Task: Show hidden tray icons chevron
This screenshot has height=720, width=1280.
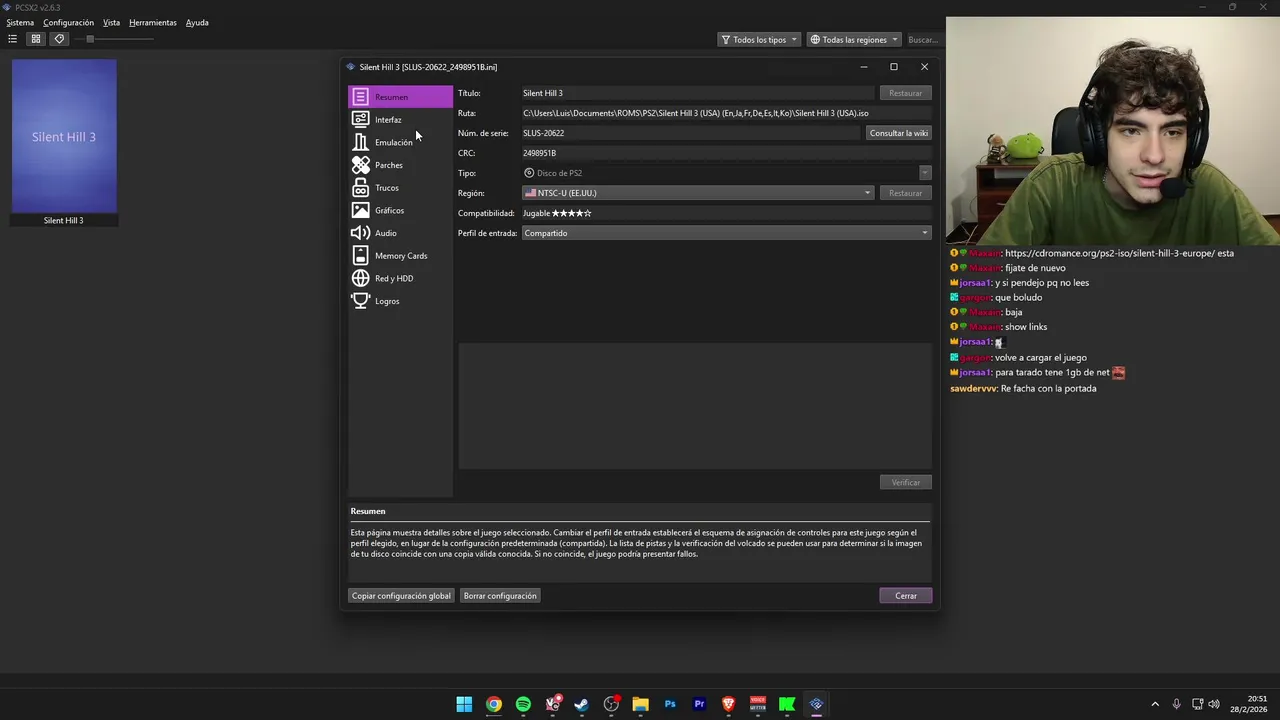Action: pyautogui.click(x=1155, y=704)
